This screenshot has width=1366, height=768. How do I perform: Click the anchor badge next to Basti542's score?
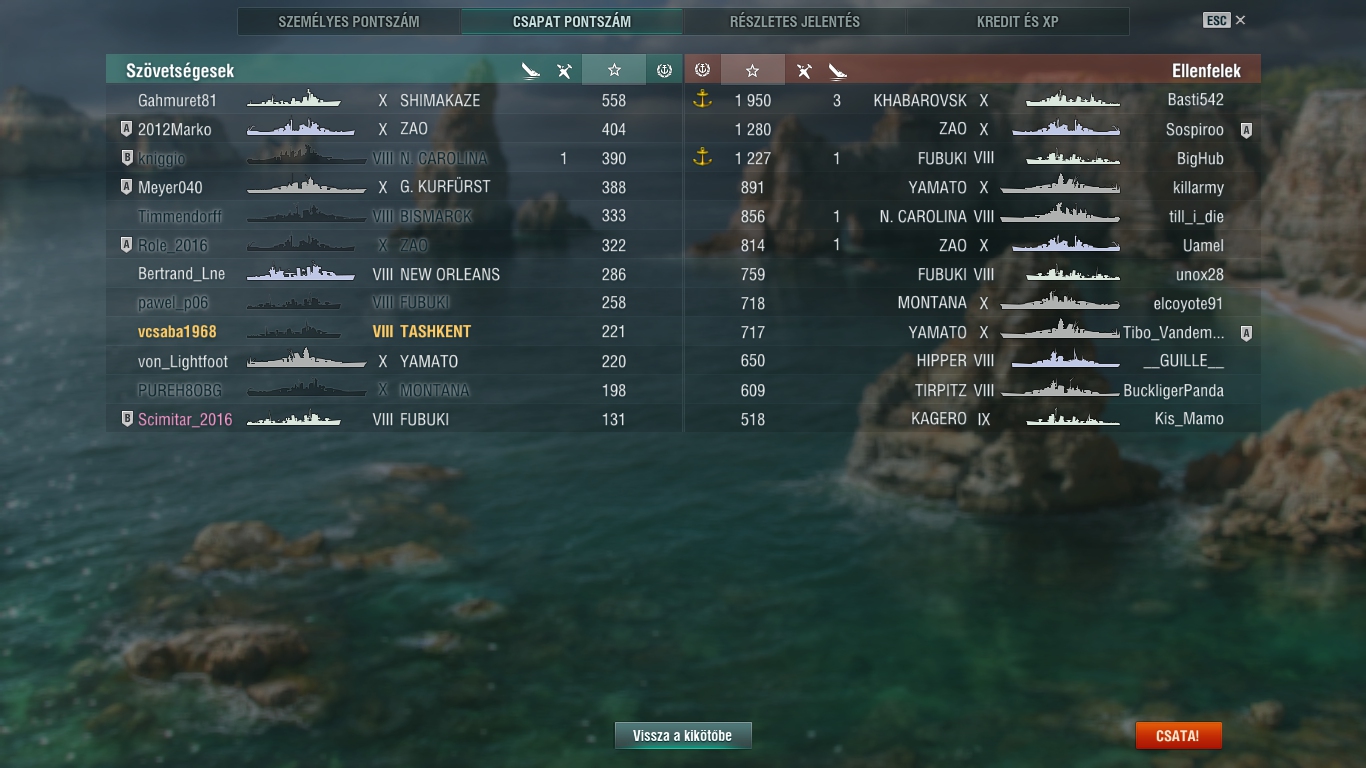702,99
